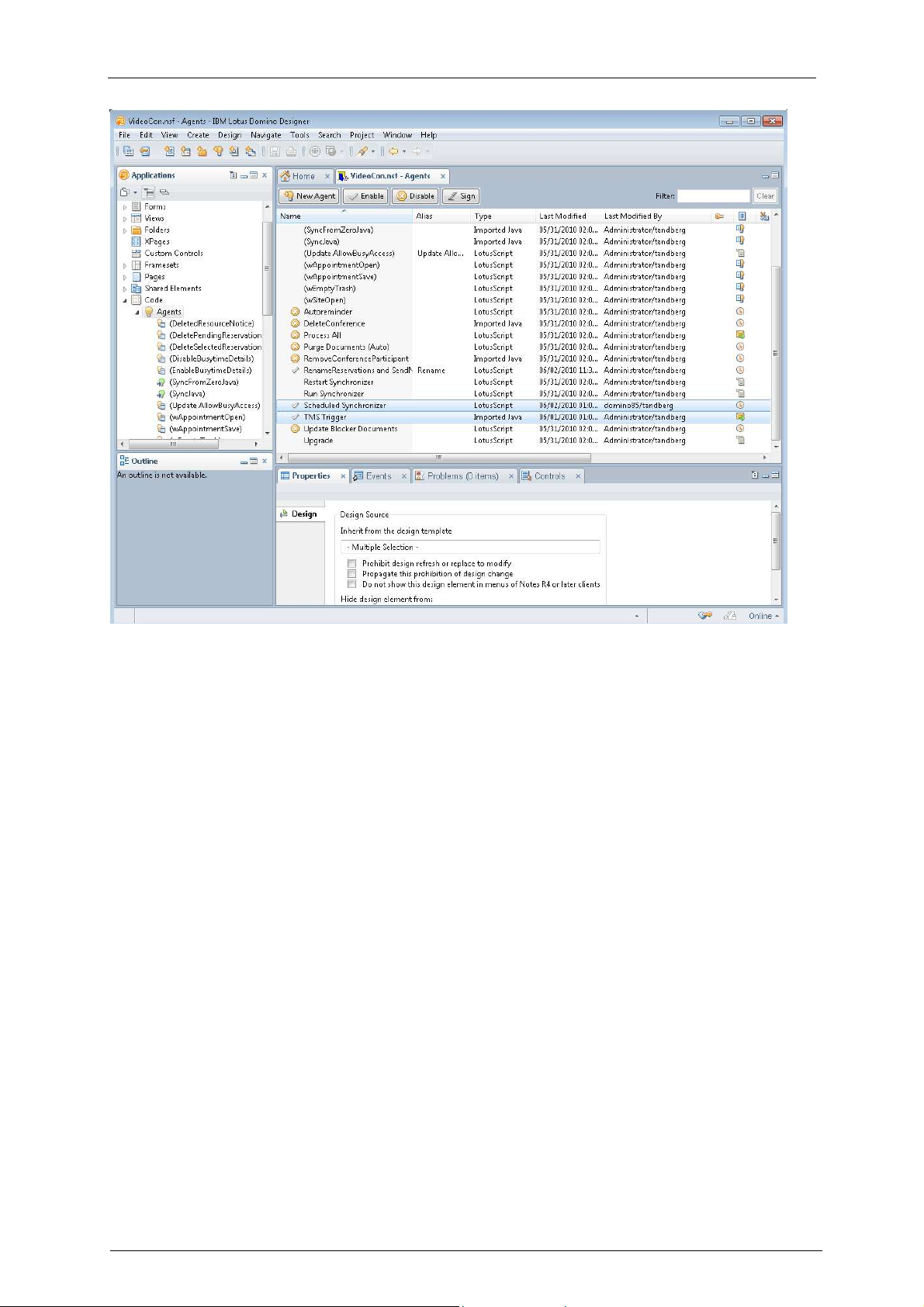
Task: Collapse the Code tree node
Action: (x=125, y=300)
